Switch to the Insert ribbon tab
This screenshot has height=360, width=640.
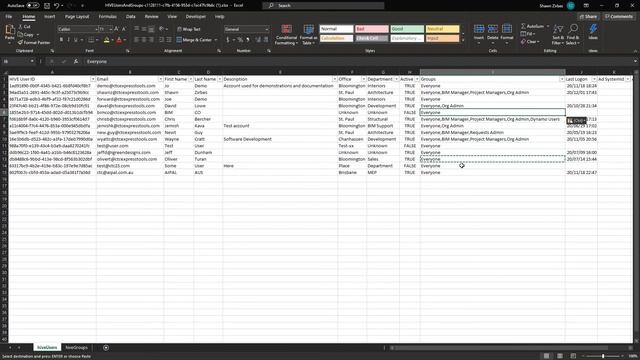click(x=49, y=17)
